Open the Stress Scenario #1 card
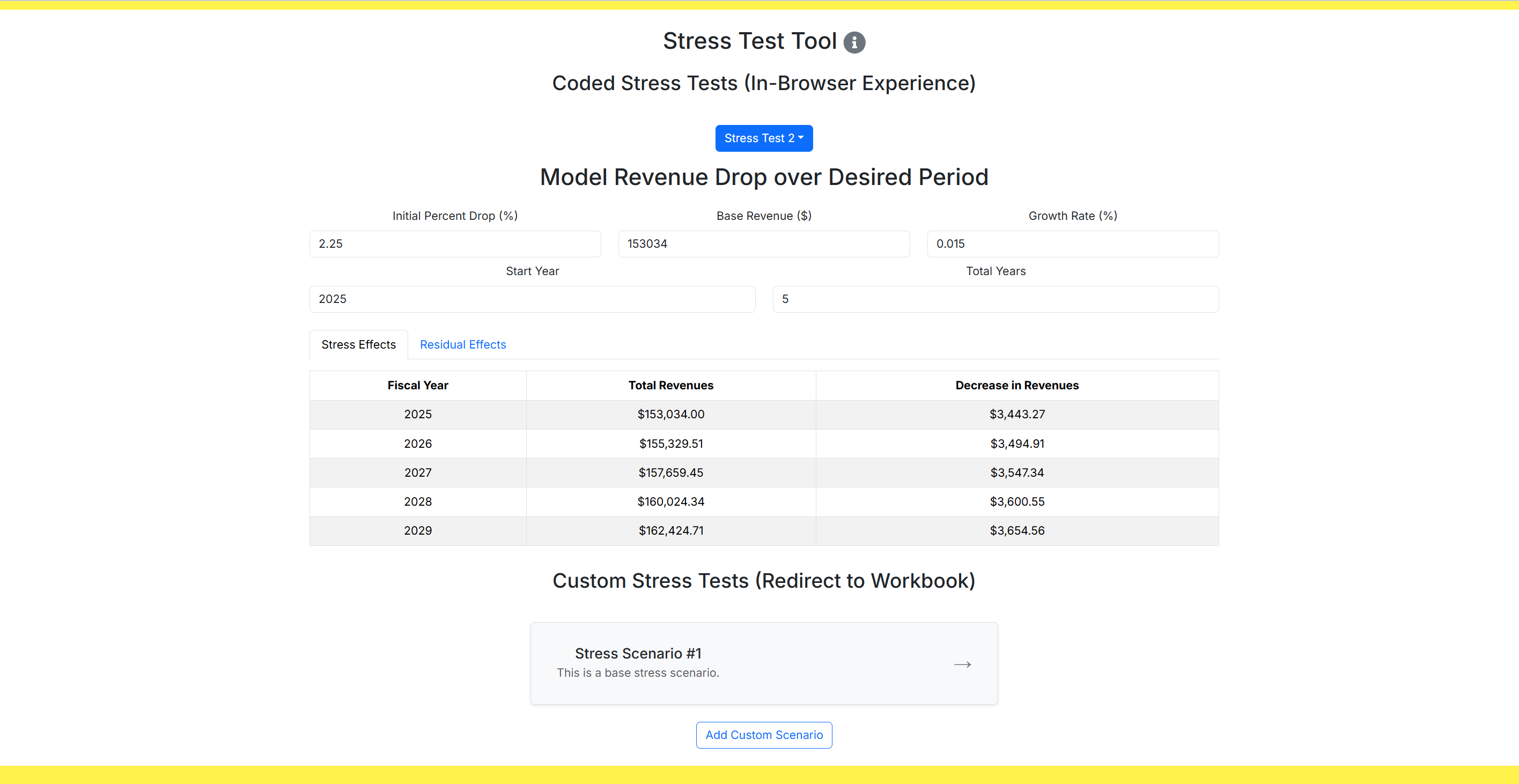This screenshot has height=784, width=1519. (764, 663)
